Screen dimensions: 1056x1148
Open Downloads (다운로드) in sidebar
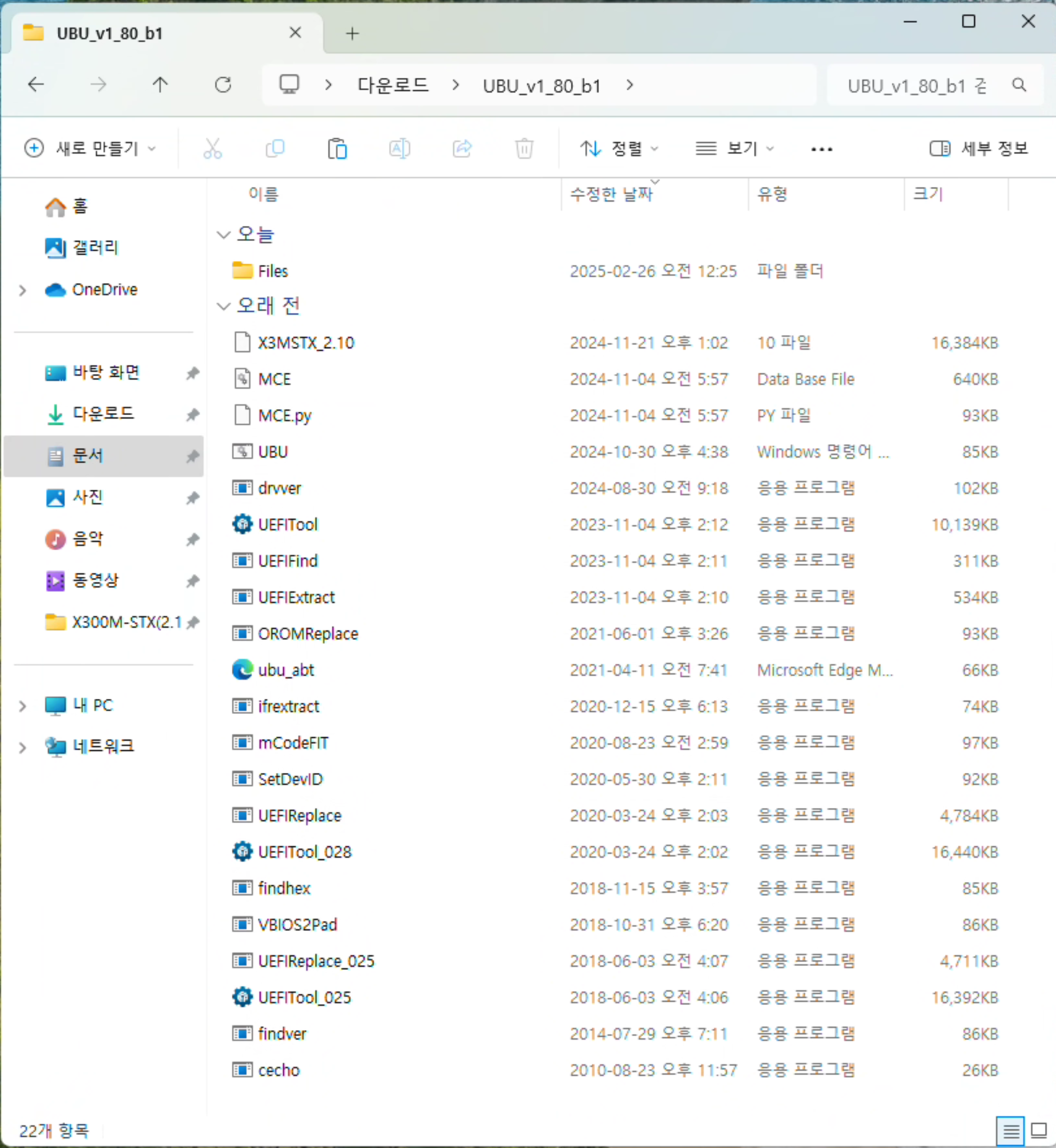tap(89, 413)
